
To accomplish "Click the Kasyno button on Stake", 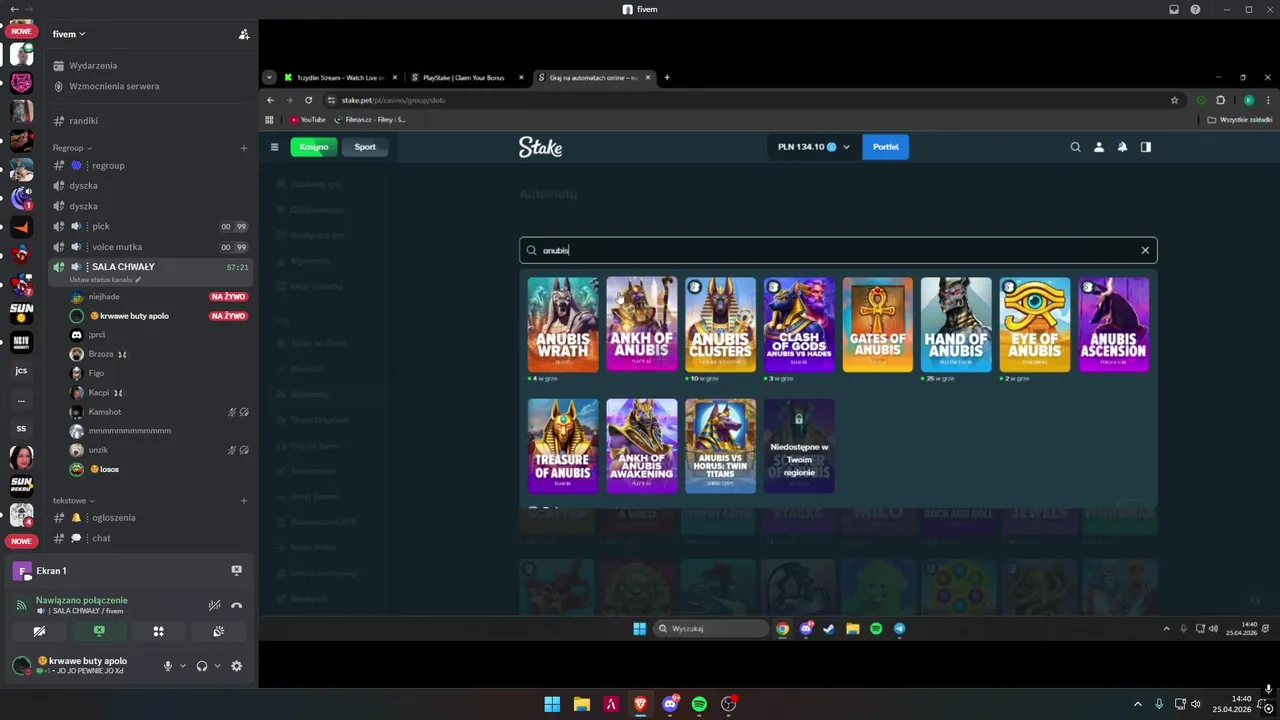I will coord(314,147).
